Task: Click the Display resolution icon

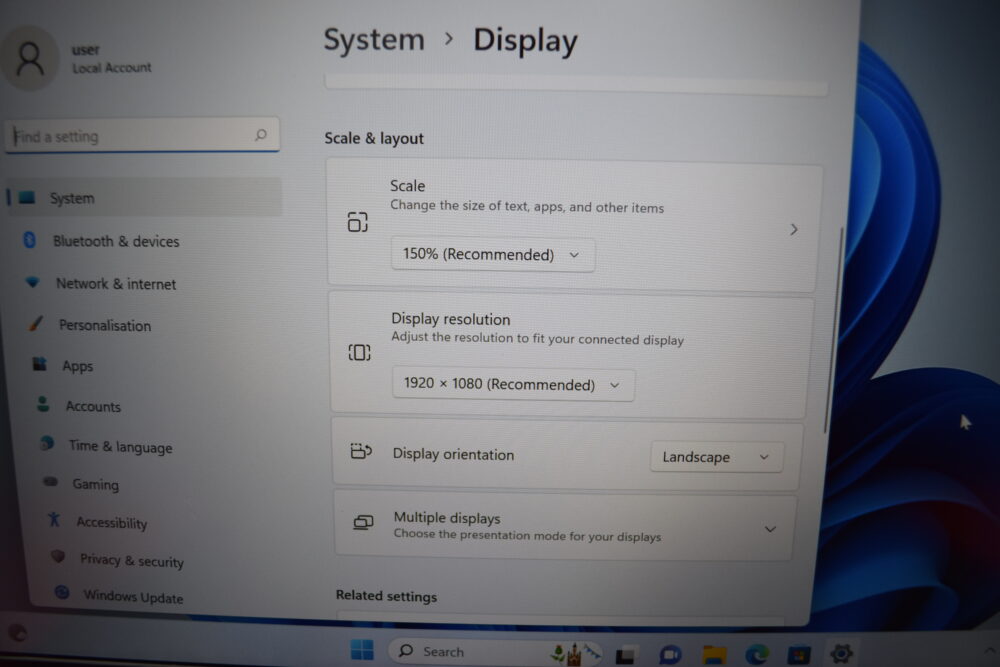Action: coord(359,352)
